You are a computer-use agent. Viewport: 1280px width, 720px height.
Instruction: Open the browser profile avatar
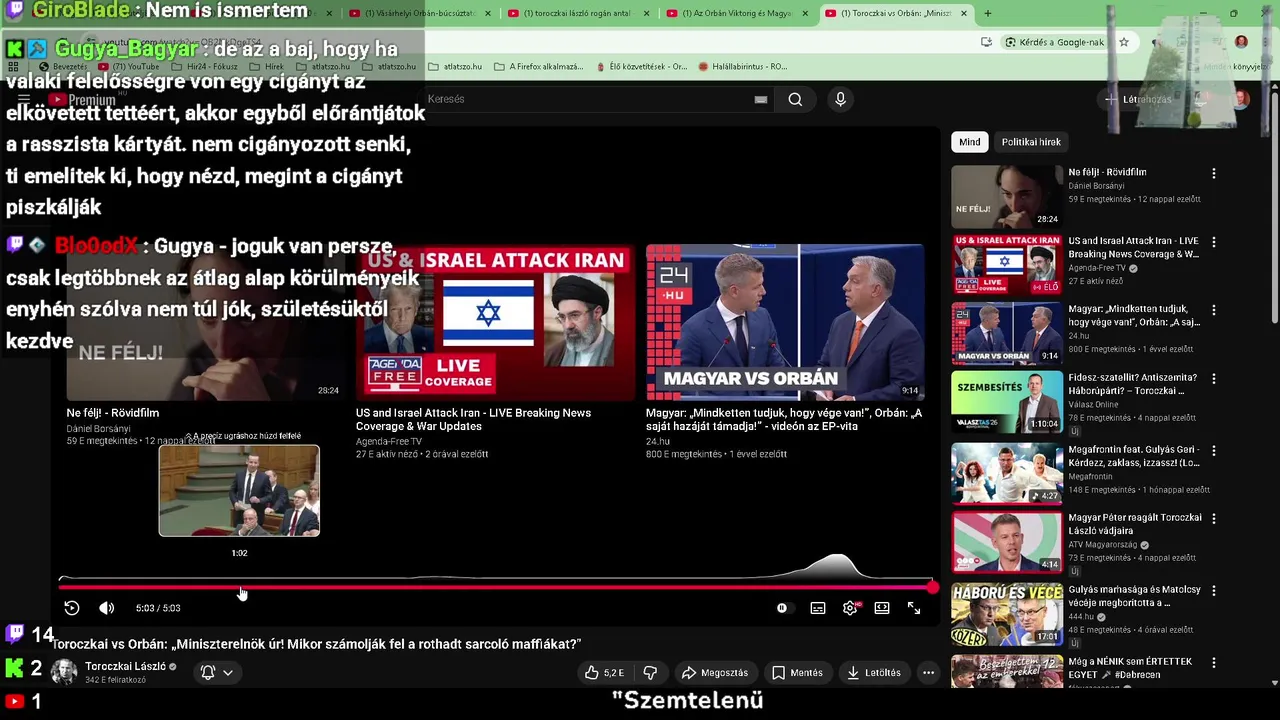click(1241, 42)
